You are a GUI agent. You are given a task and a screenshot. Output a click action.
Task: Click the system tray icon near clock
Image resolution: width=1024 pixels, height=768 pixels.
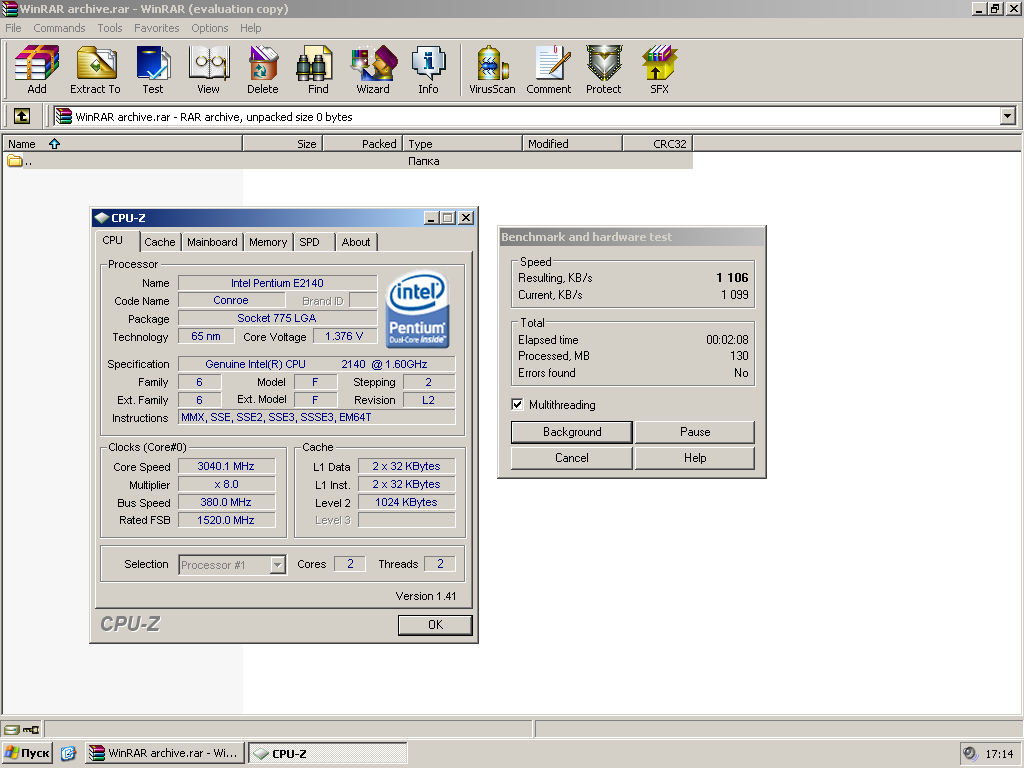[x=970, y=754]
